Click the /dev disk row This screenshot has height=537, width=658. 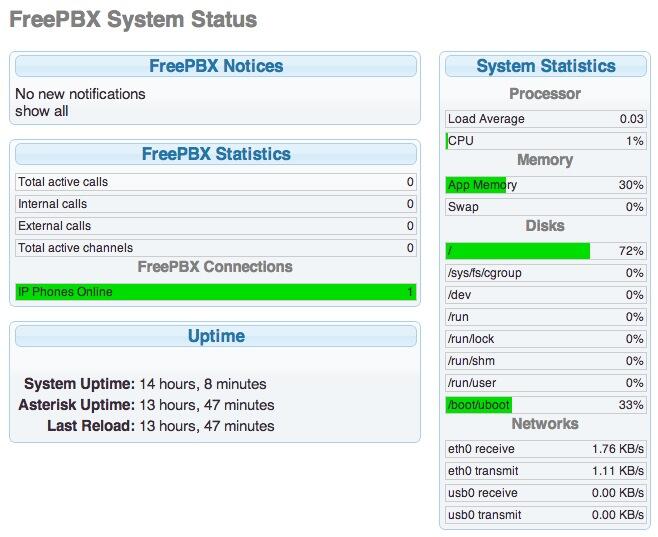tap(546, 295)
